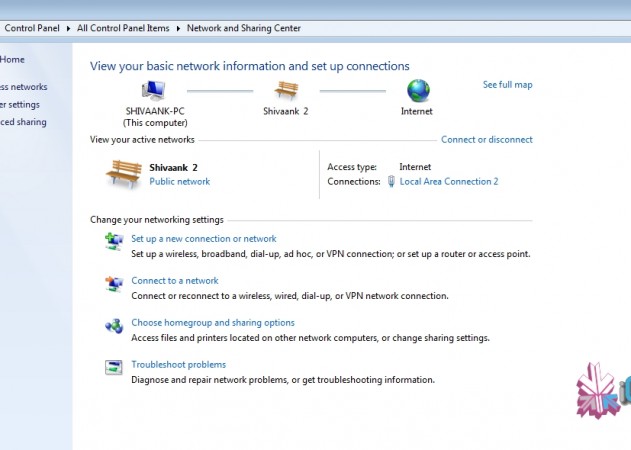Click the Connect or disconnect link
The height and width of the screenshot is (450, 631).
click(486, 140)
